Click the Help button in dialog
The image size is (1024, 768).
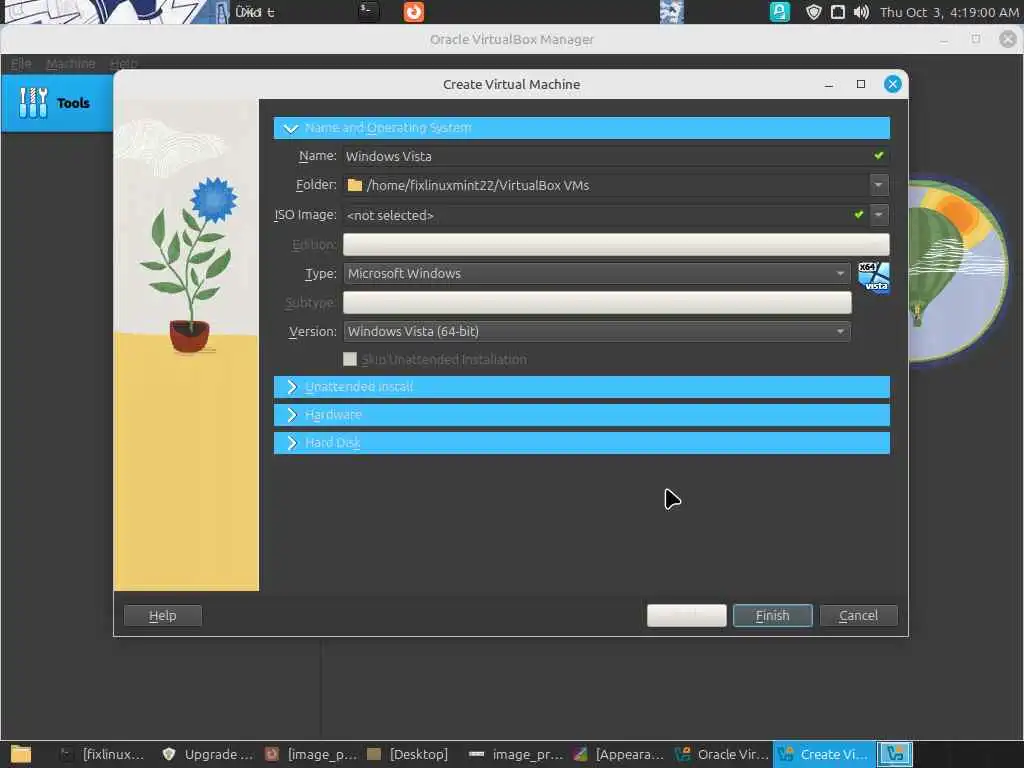[163, 615]
